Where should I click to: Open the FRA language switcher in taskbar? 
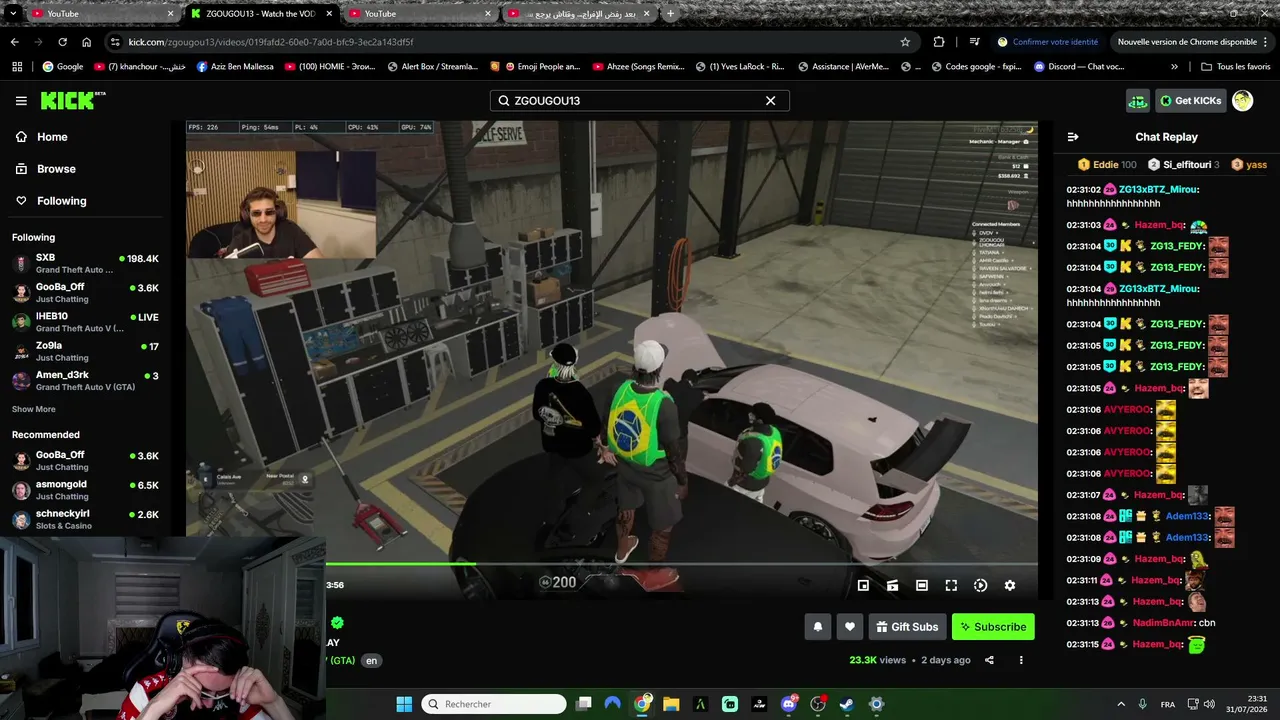point(1168,704)
